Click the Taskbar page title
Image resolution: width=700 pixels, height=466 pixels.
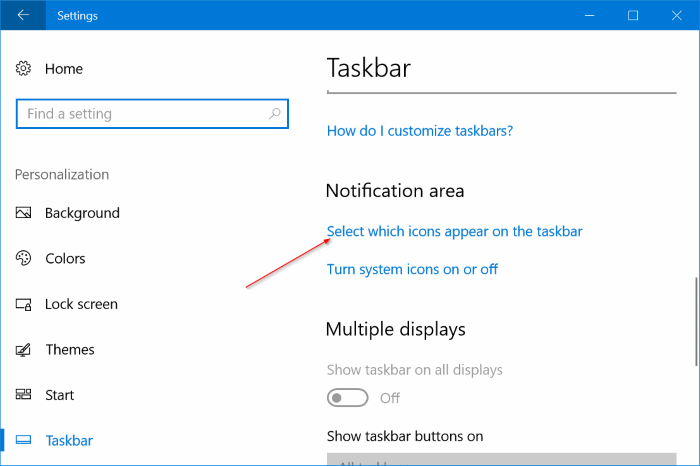(x=369, y=68)
